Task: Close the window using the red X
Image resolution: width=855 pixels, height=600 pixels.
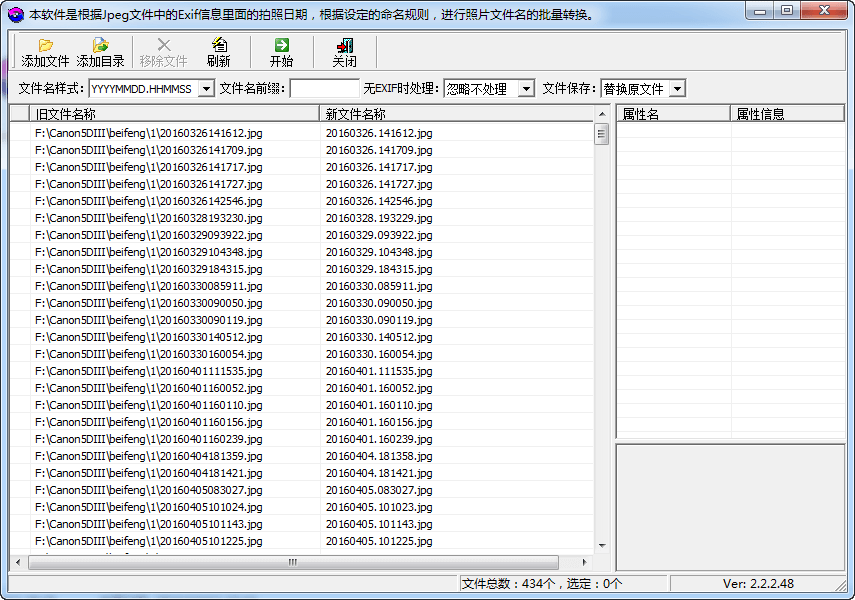Action: (x=824, y=11)
